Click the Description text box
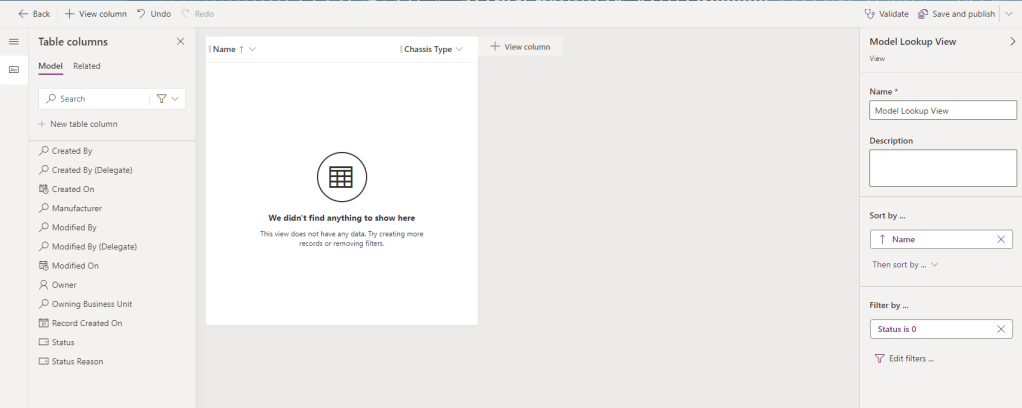Image resolution: width=1022 pixels, height=408 pixels. pyautogui.click(x=942, y=168)
